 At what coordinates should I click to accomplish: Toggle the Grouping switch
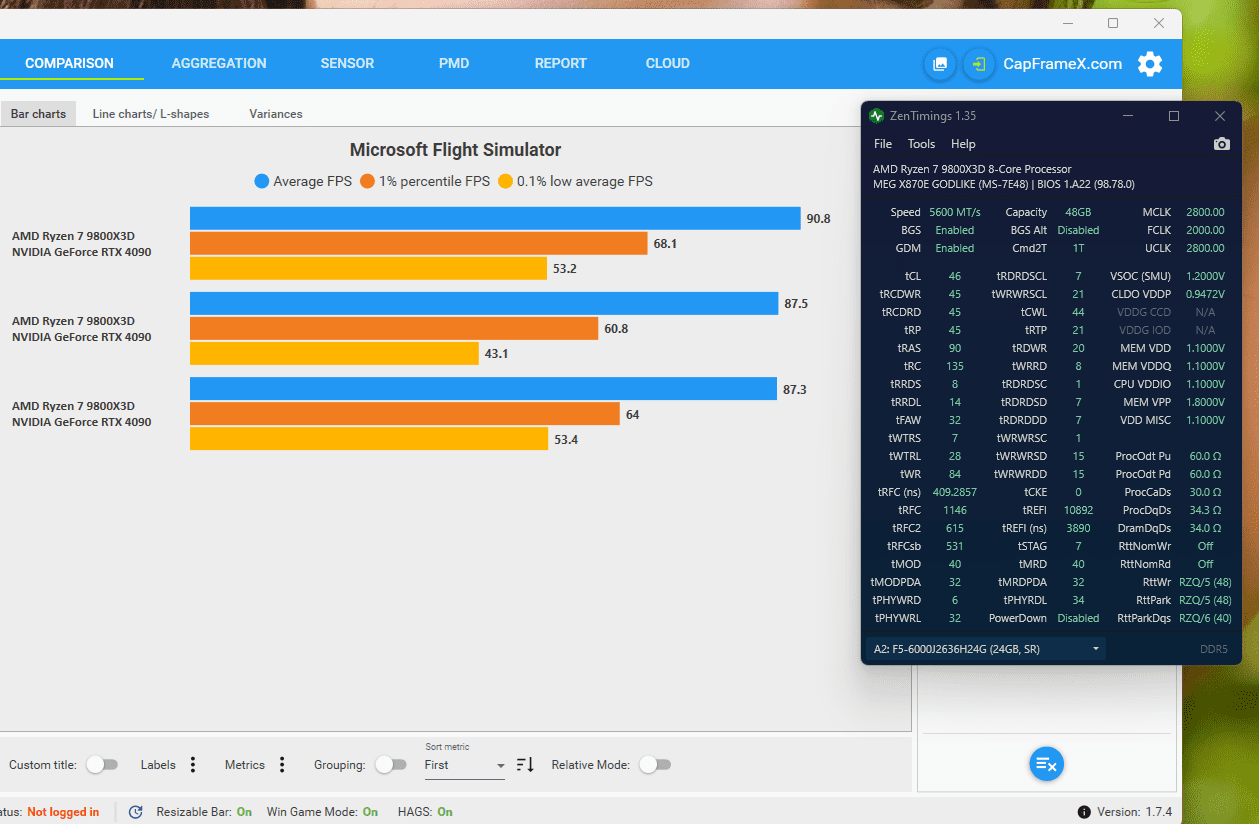(390, 765)
